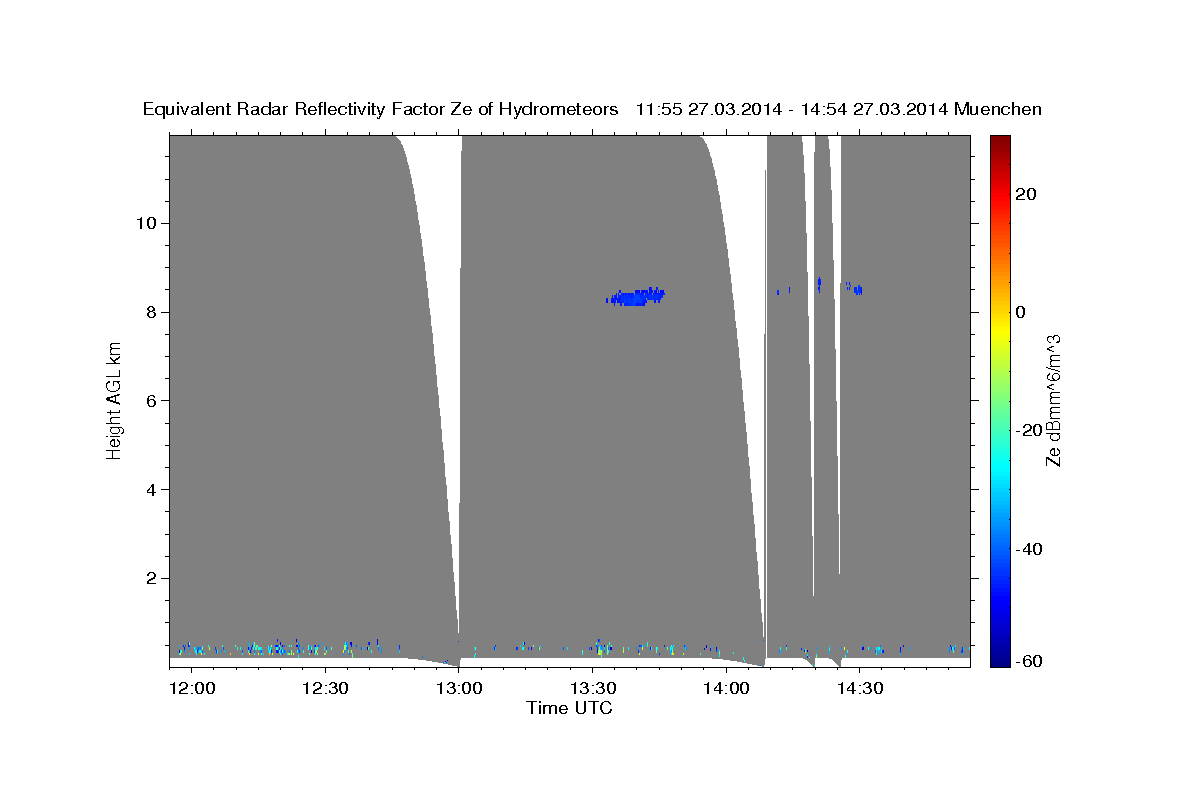
Task: Click the plot title text
Action: [x=593, y=109]
